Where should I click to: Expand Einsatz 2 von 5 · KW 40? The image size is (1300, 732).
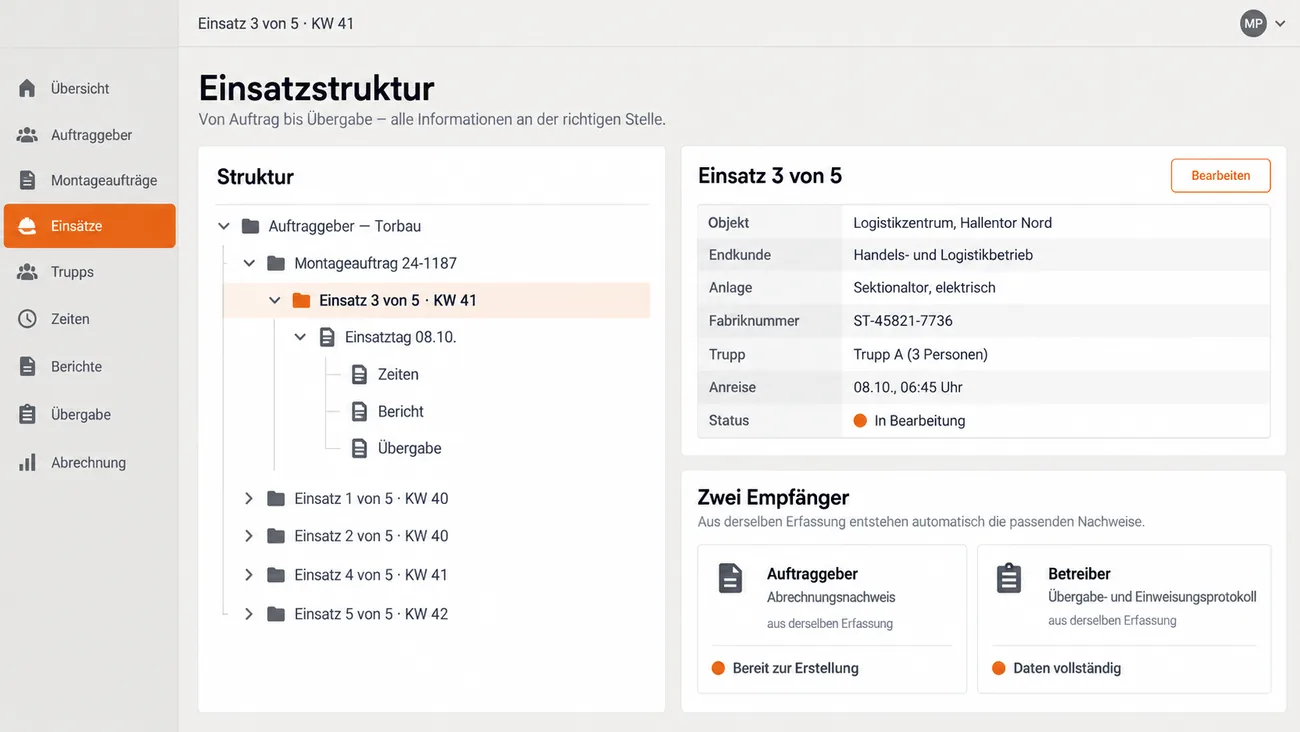(x=249, y=536)
